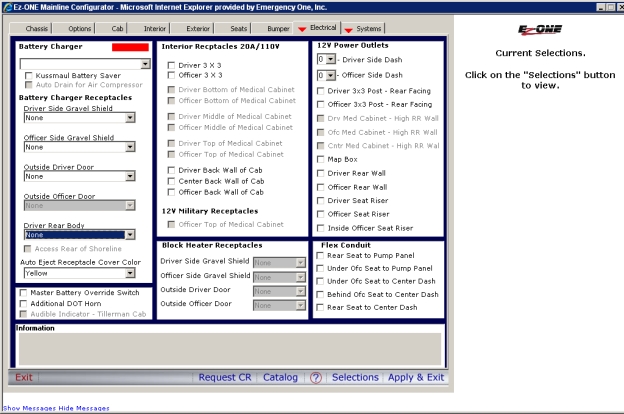Click Apply & Exit

pyautogui.click(x=416, y=377)
